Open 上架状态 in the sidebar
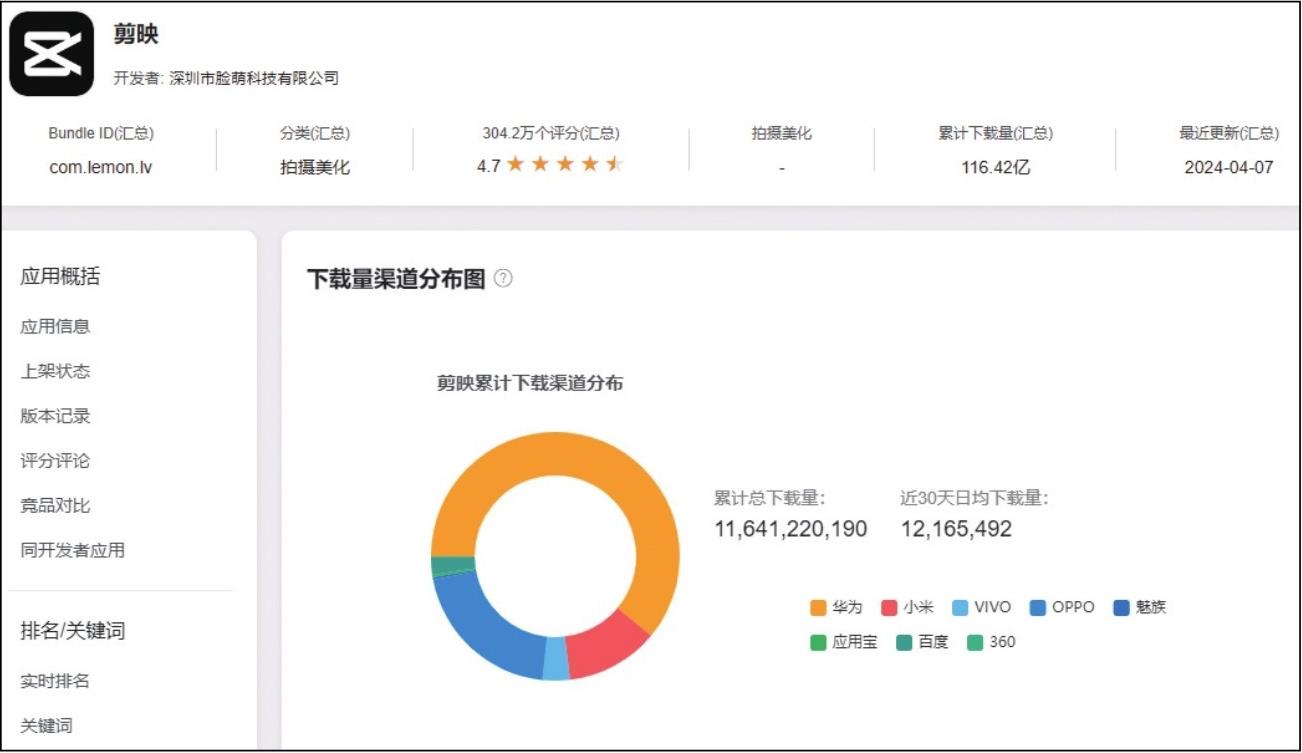The width and height of the screenshot is (1302, 753). point(55,371)
